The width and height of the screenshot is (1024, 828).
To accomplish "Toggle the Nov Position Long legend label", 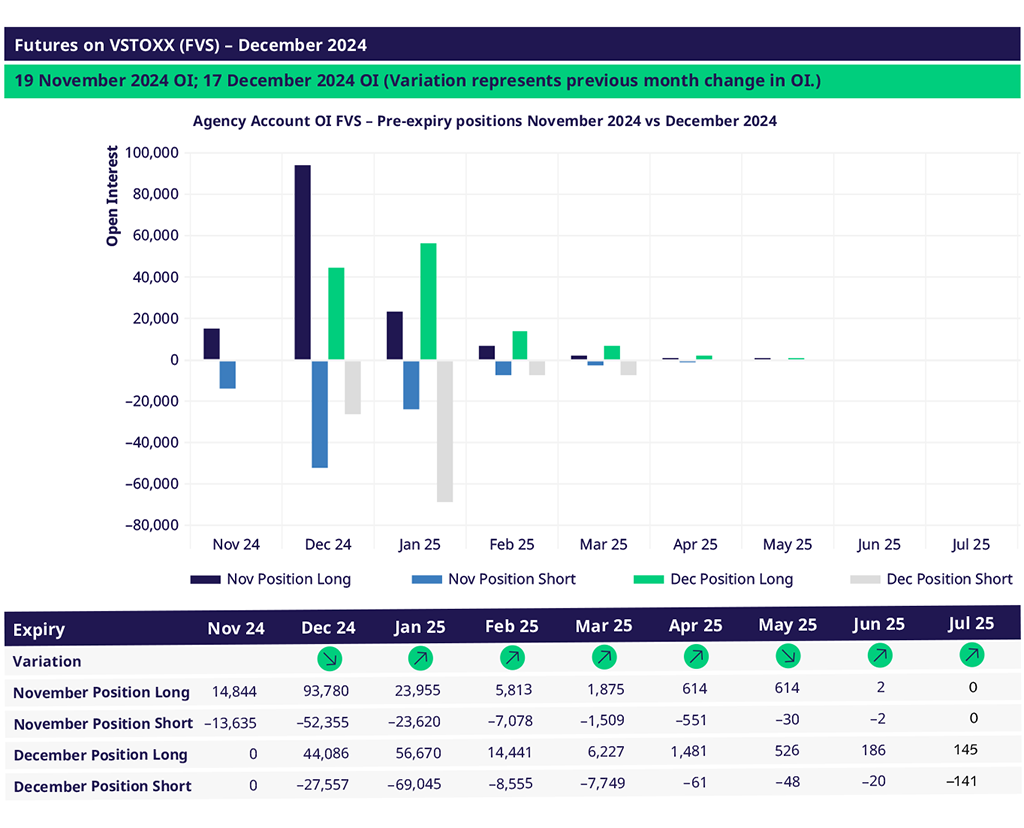I will 288,579.
